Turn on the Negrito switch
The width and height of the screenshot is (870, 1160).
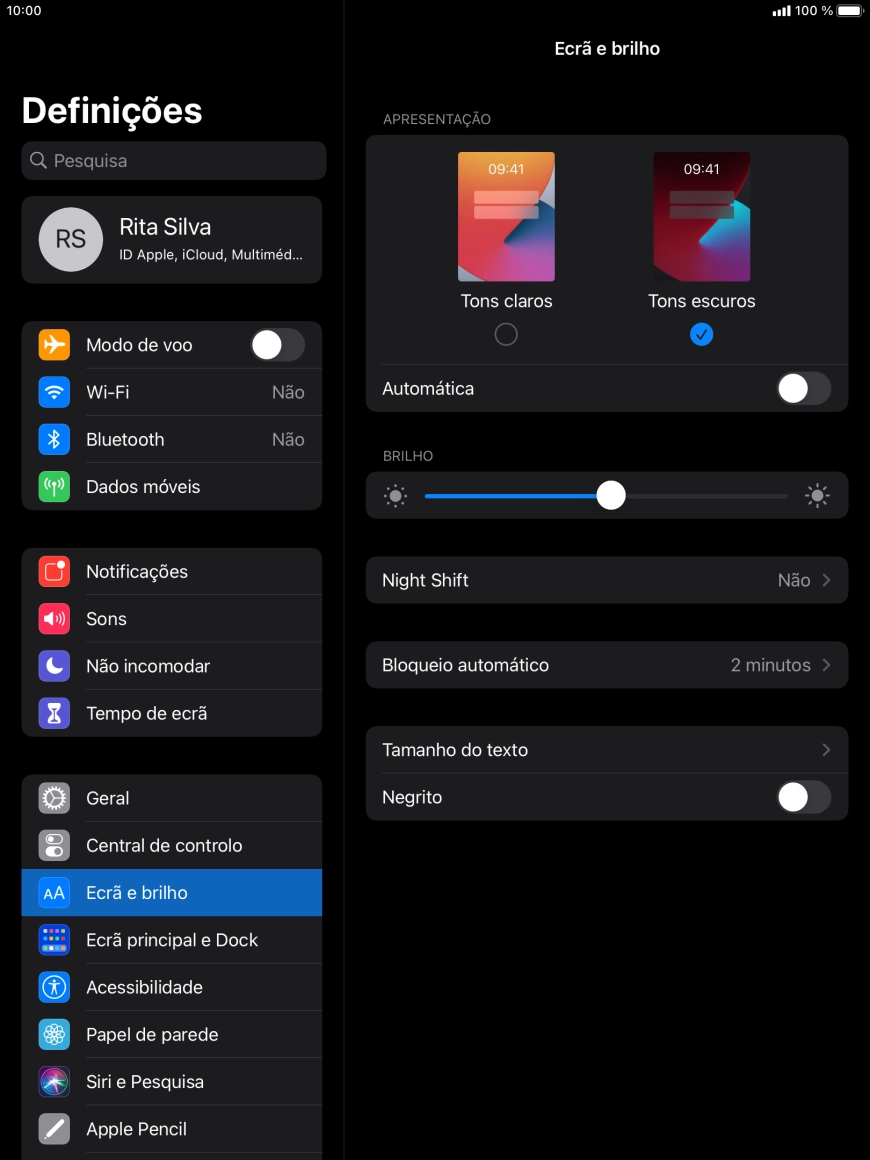803,797
